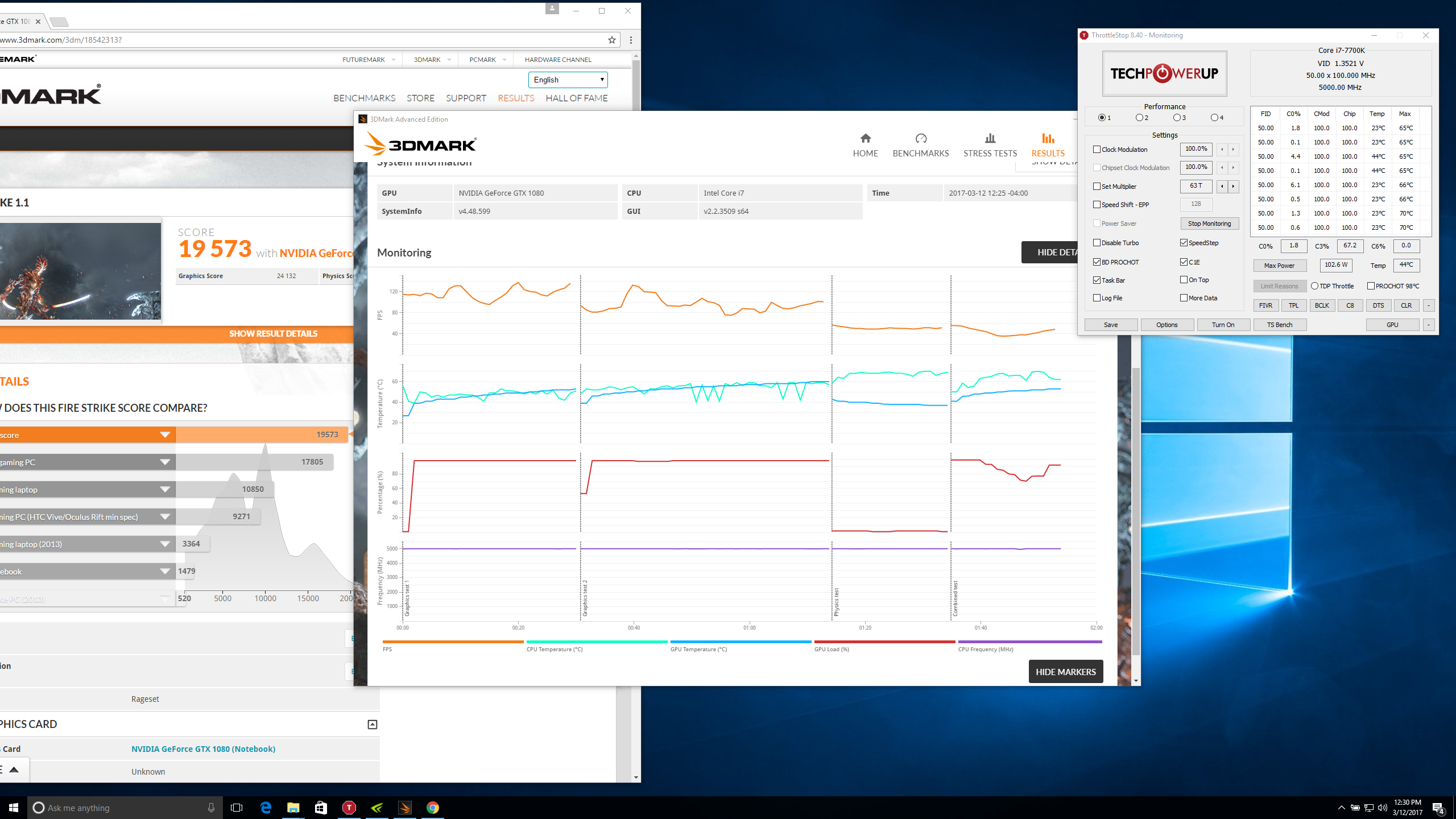
Task: Decrease Set Multiplier with the left arrow
Action: point(1222,186)
